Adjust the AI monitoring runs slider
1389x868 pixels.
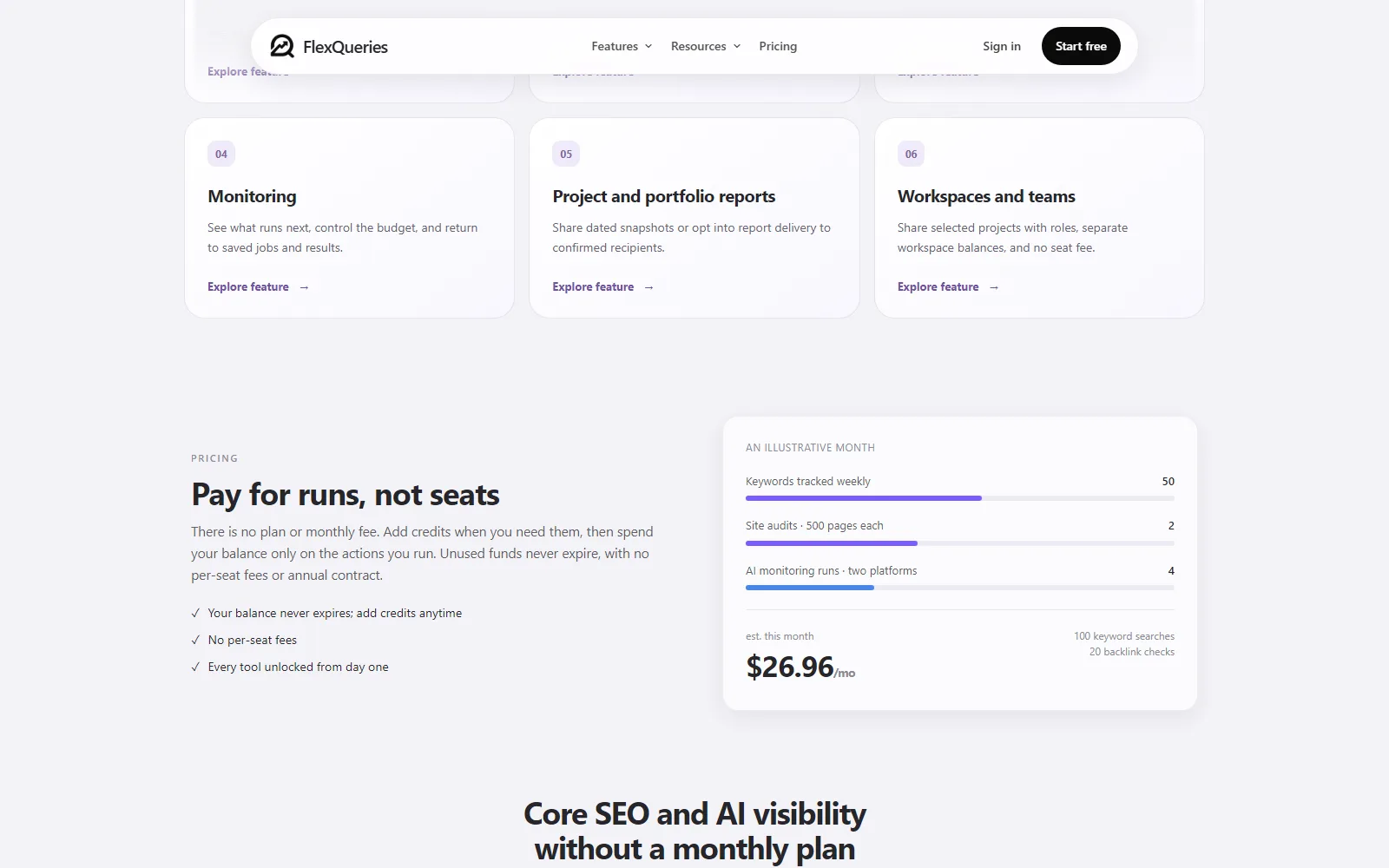[x=960, y=588]
